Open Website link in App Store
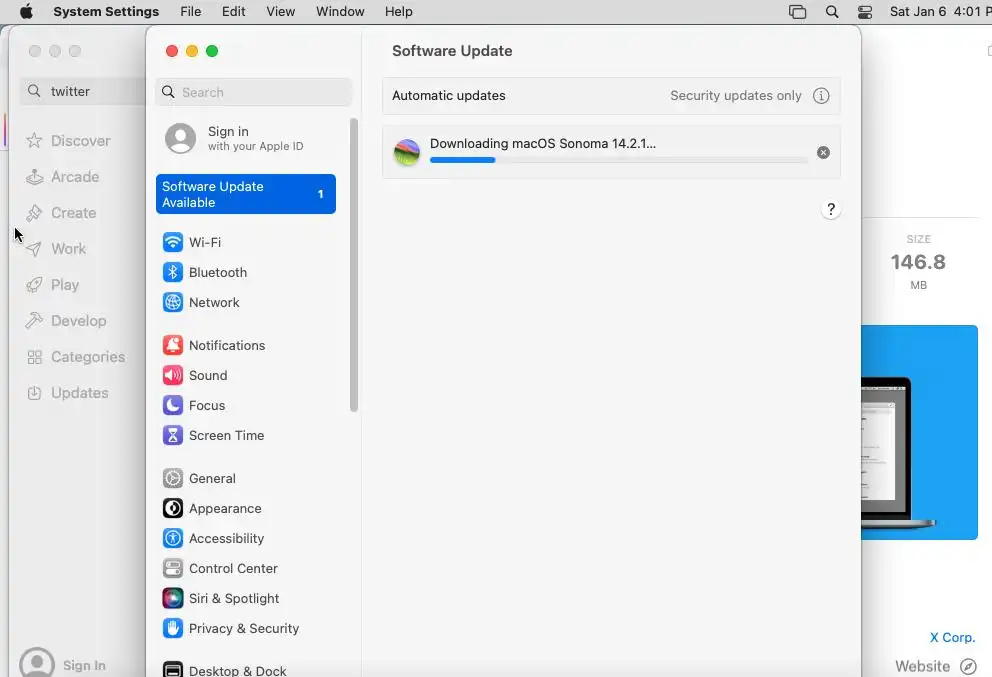This screenshot has height=677, width=992. (x=935, y=666)
